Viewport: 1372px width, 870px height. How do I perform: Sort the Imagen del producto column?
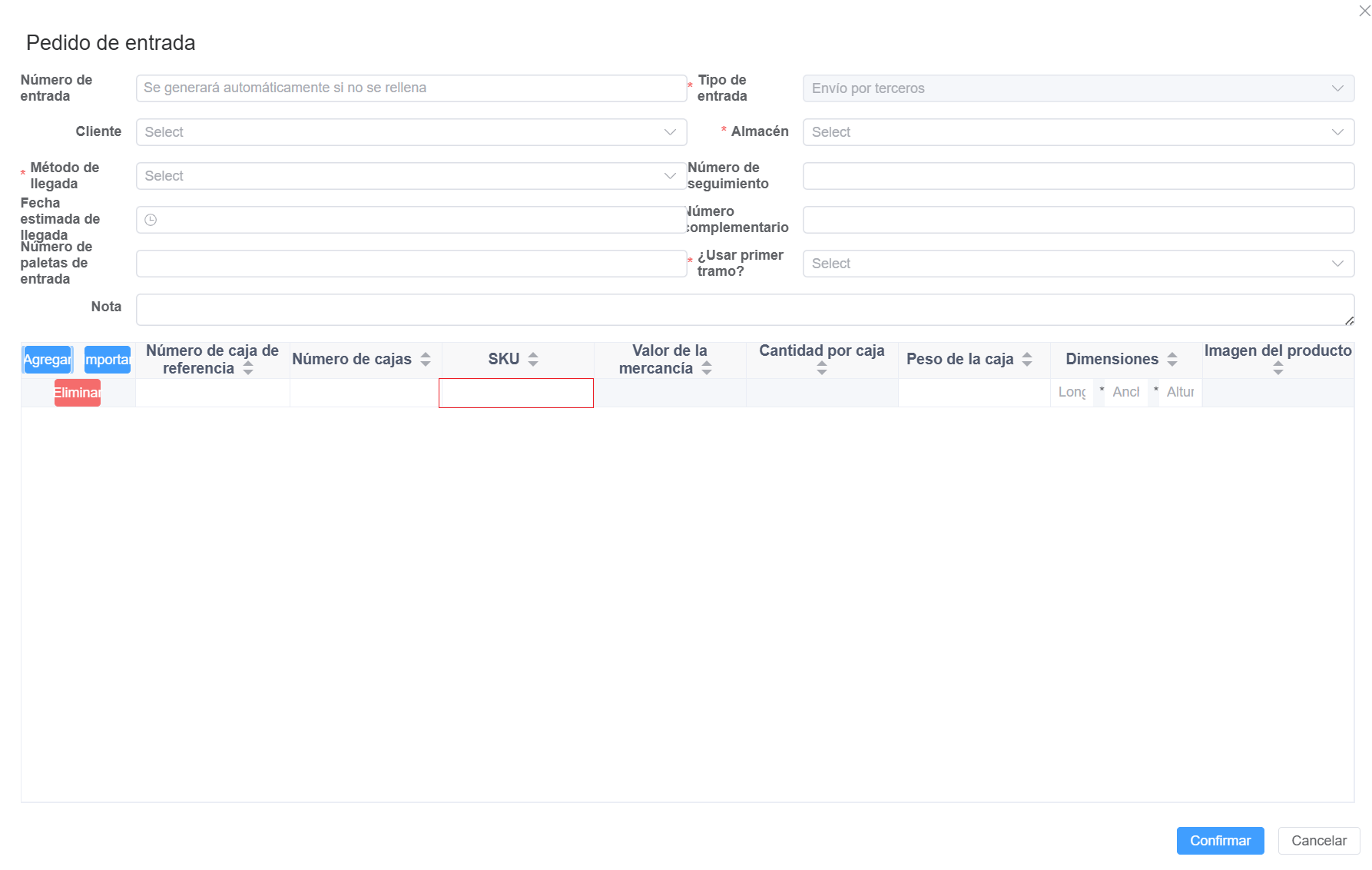click(1278, 369)
